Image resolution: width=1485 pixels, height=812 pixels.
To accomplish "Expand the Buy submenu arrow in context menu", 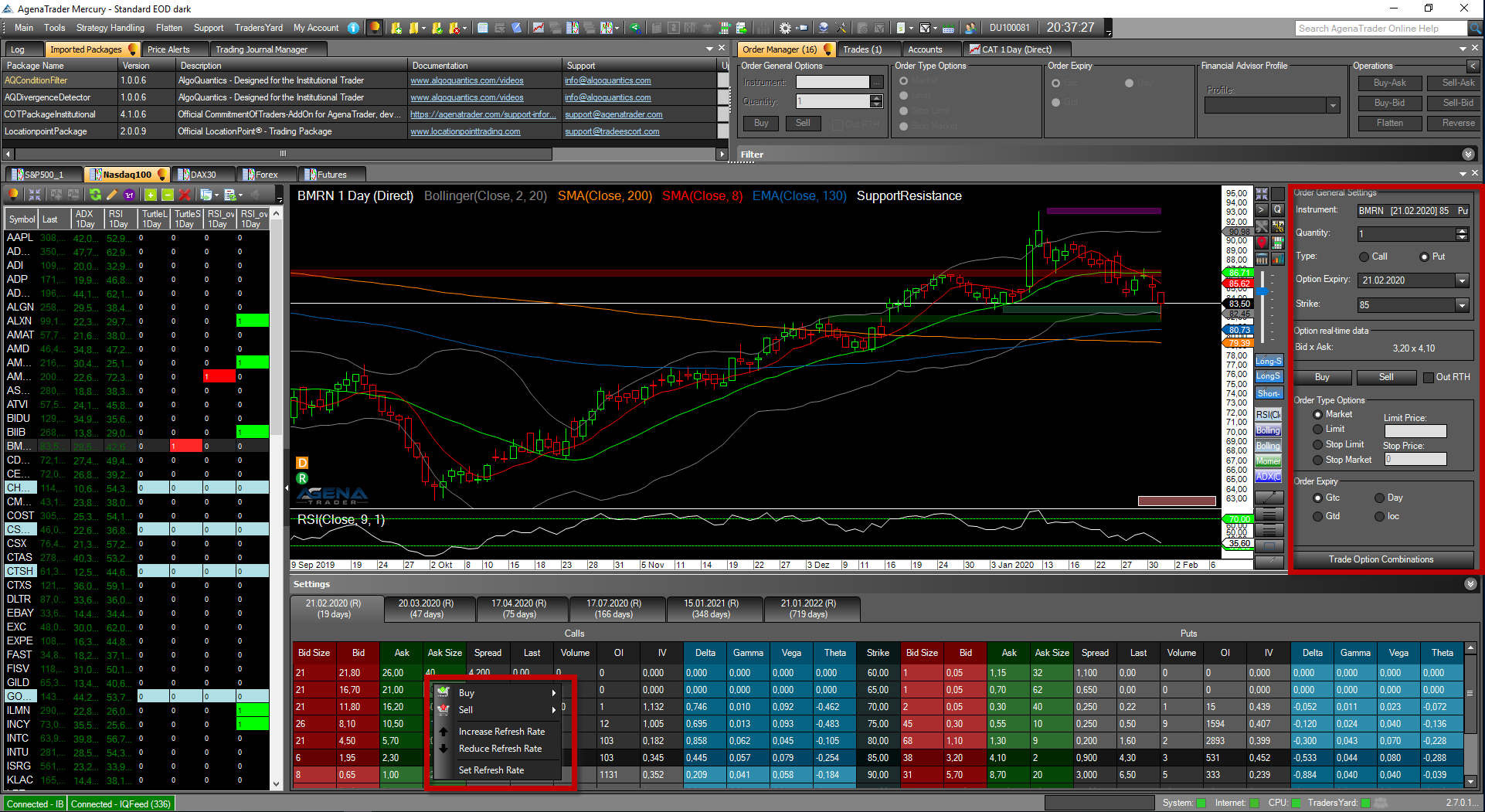I will point(554,693).
